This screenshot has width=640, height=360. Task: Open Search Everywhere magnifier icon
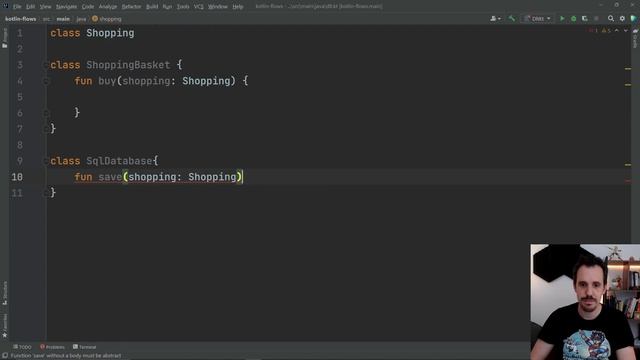click(x=611, y=19)
